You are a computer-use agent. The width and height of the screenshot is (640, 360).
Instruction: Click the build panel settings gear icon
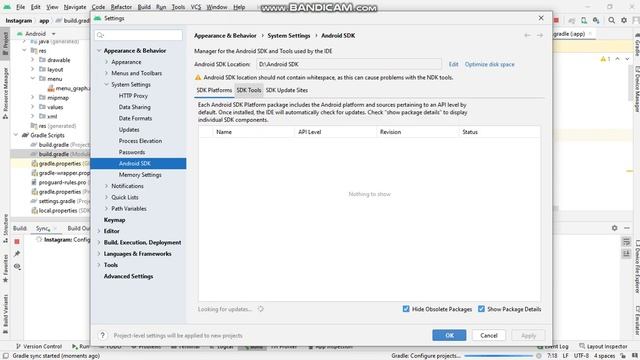click(614, 228)
